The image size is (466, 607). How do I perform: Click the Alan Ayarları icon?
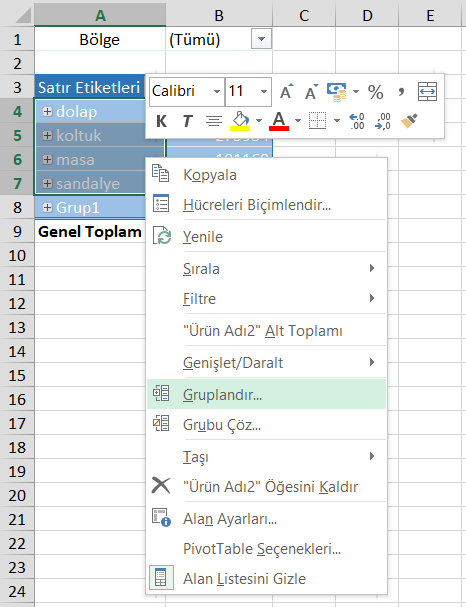(161, 518)
